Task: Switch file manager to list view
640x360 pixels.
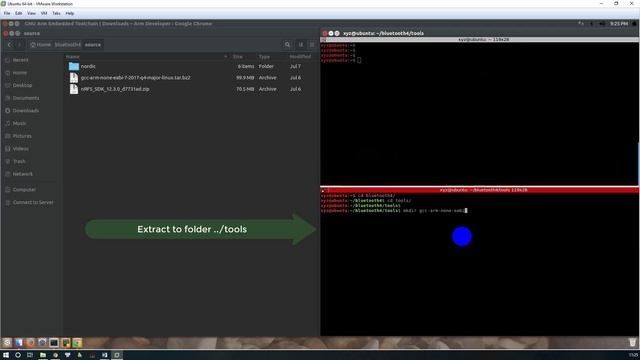Action: coord(301,44)
